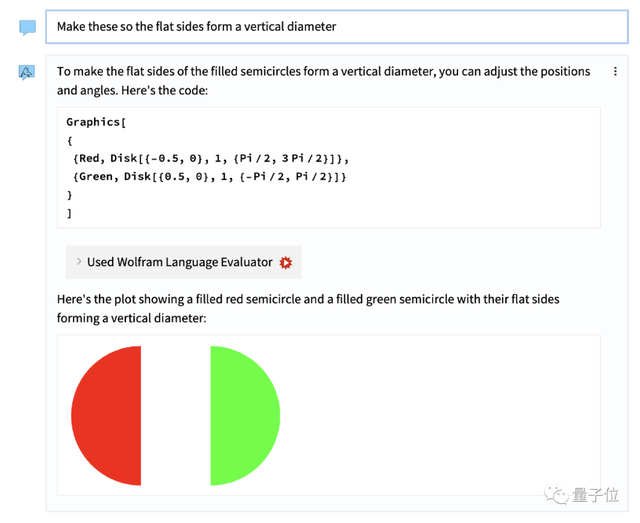Click the red Wolfram gear icon
The image size is (640, 523).
[286, 262]
